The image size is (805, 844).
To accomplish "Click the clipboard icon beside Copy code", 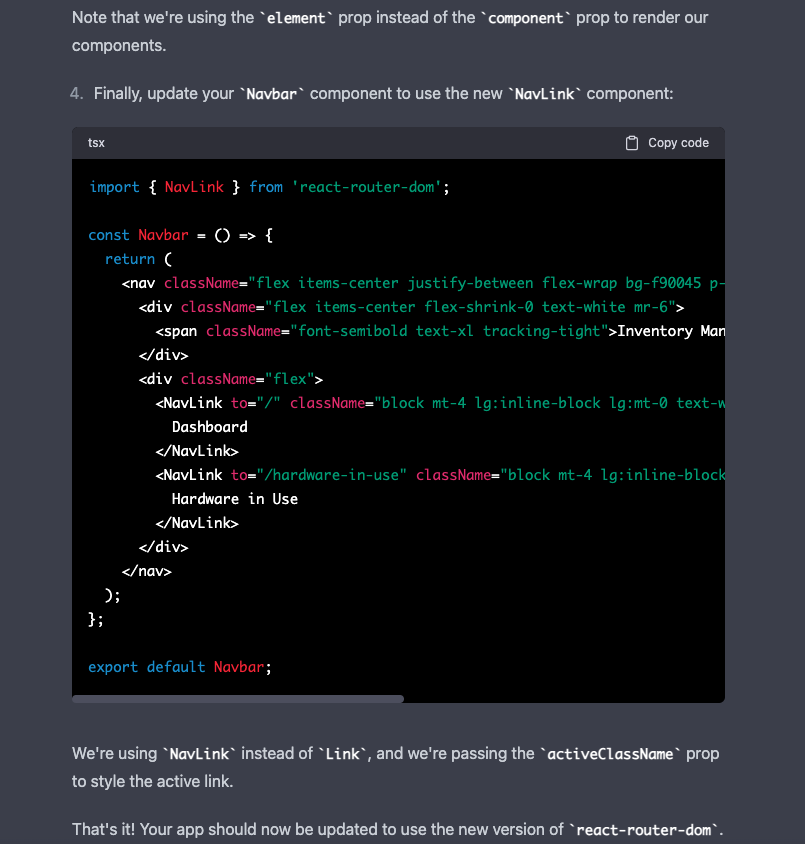I will click(x=632, y=143).
